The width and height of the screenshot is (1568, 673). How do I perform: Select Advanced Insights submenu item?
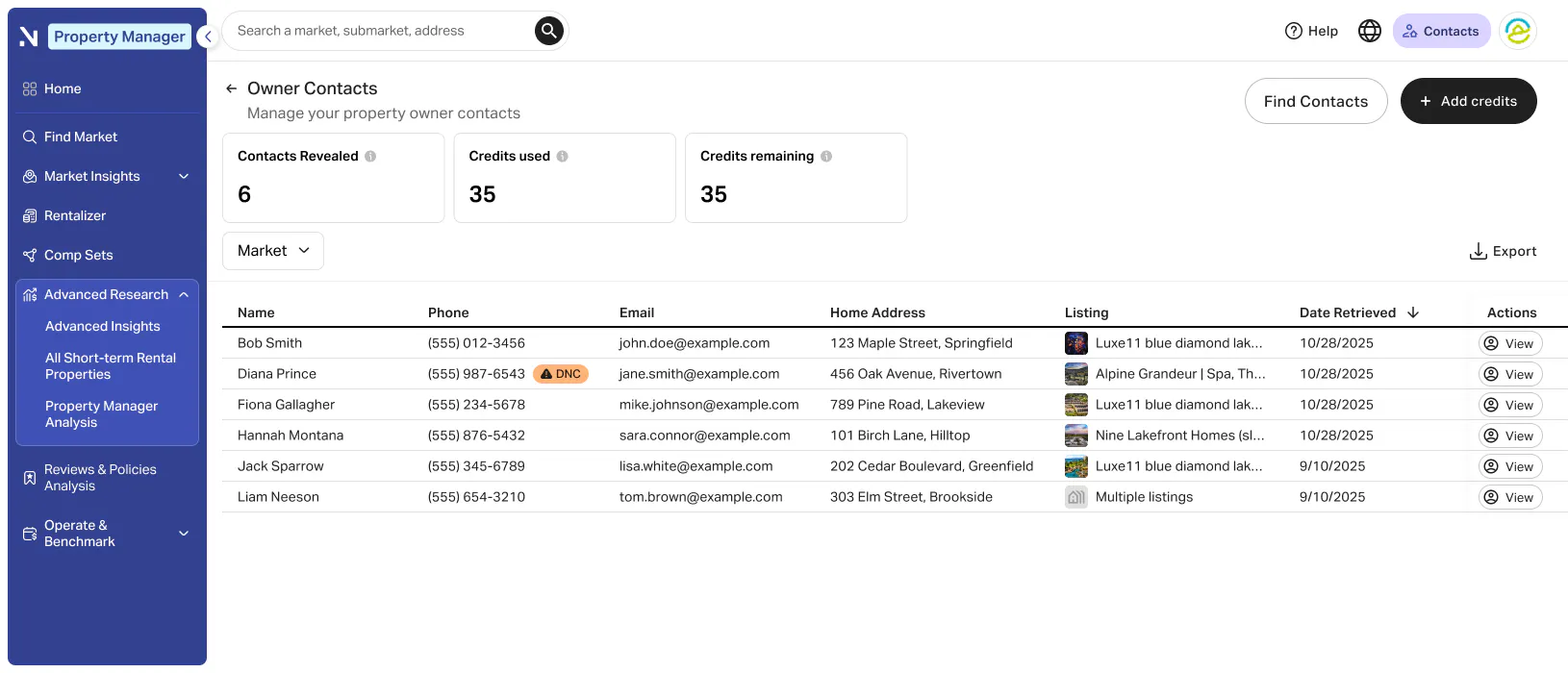click(103, 326)
